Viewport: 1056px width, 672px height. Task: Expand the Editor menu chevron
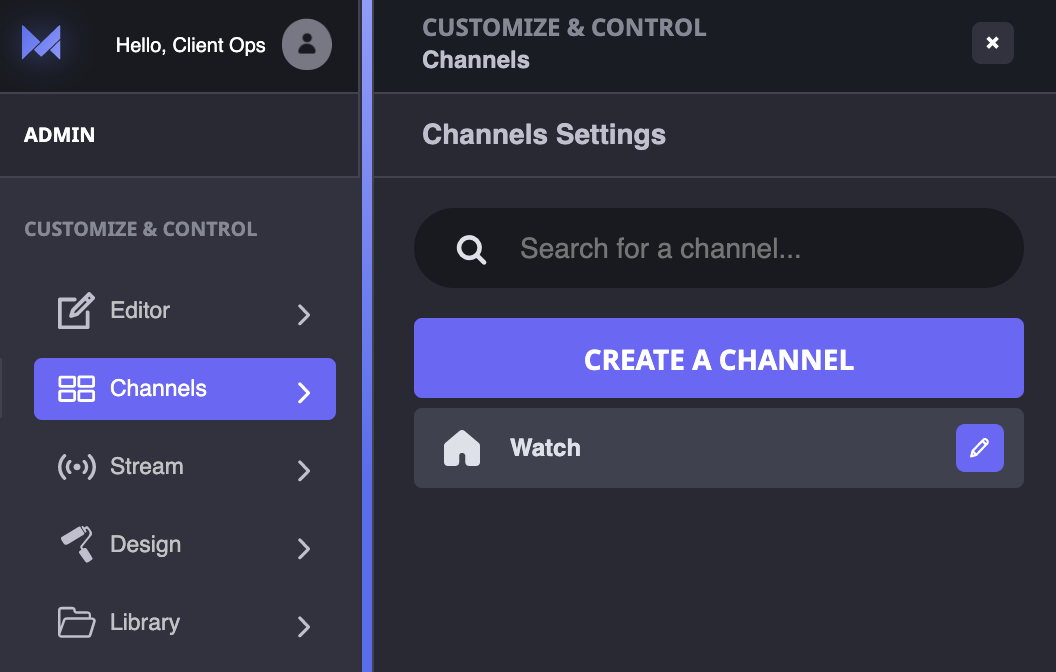pos(304,314)
